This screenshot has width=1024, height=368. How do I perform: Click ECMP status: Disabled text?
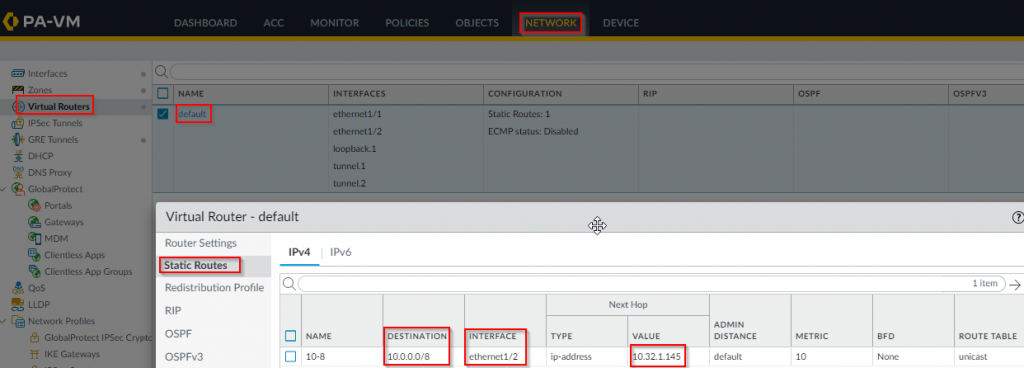(533, 131)
